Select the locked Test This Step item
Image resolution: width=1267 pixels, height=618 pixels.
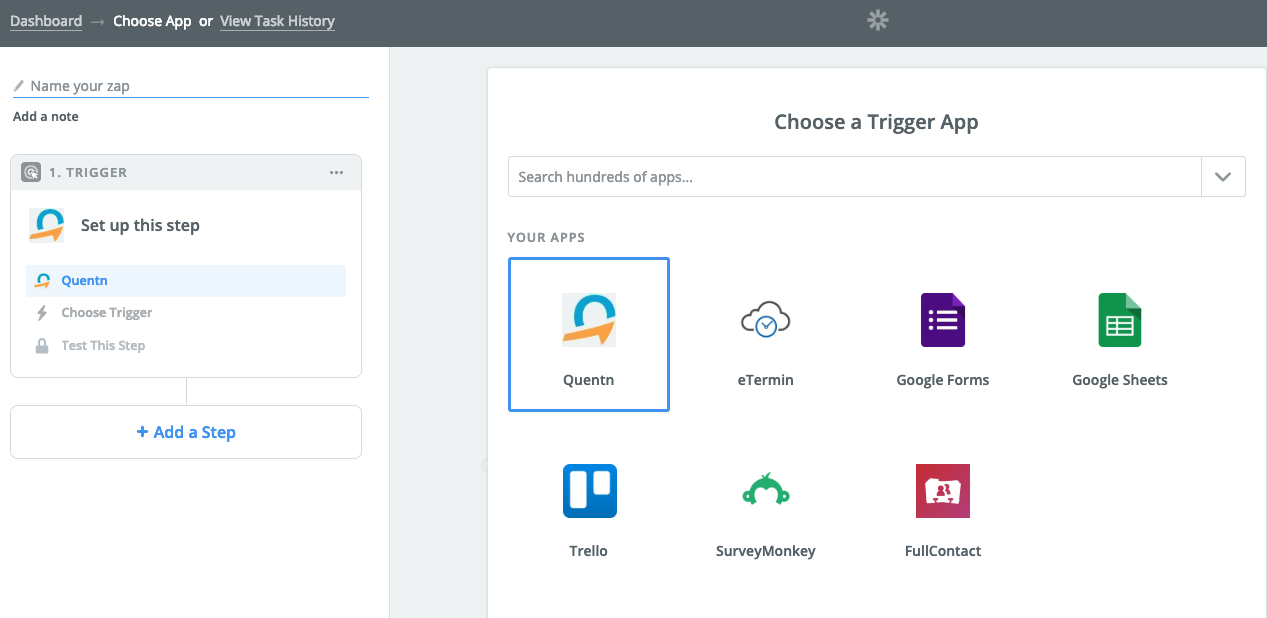pyautogui.click(x=103, y=346)
